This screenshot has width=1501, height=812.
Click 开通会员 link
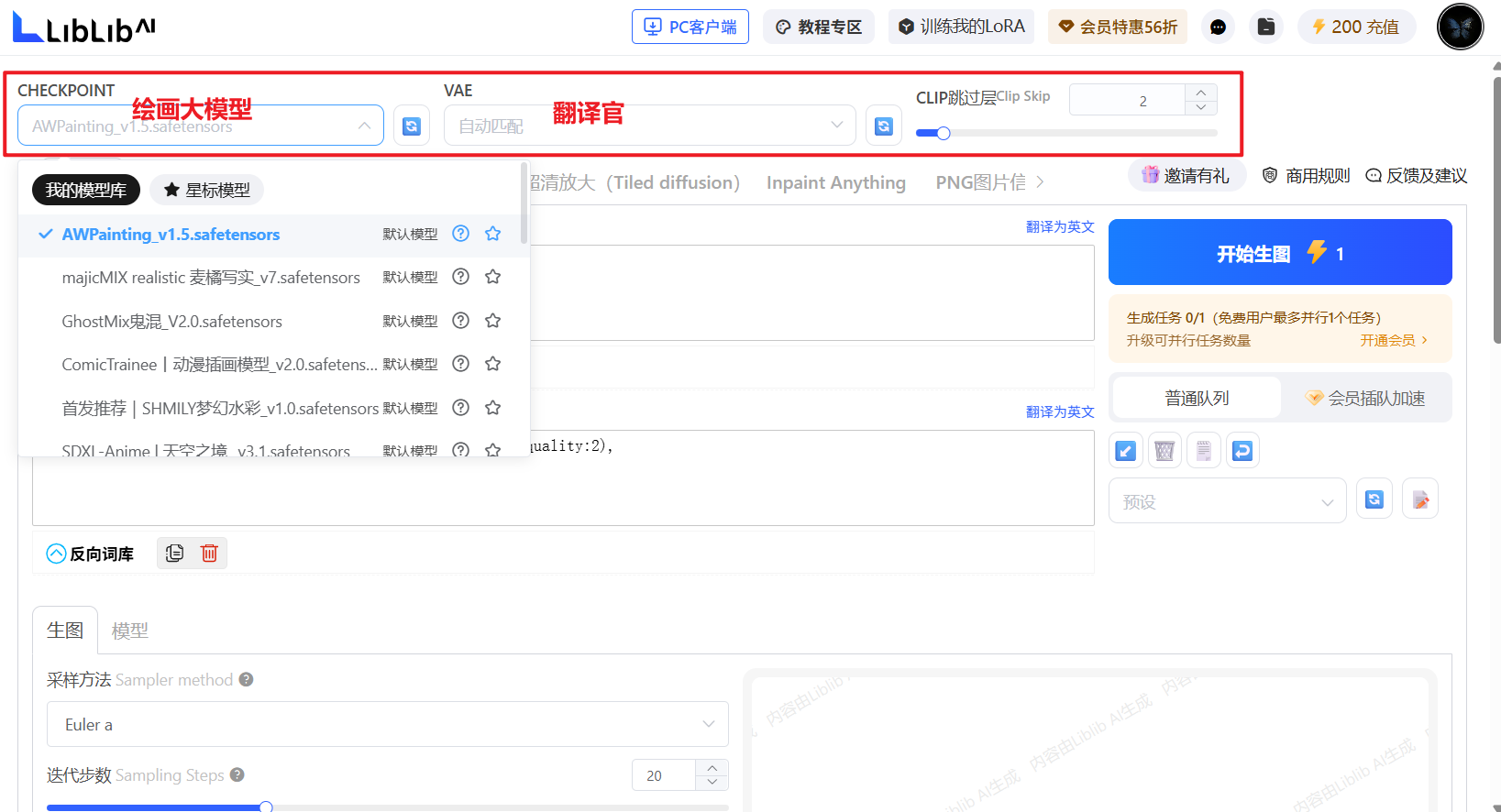[x=1394, y=340]
